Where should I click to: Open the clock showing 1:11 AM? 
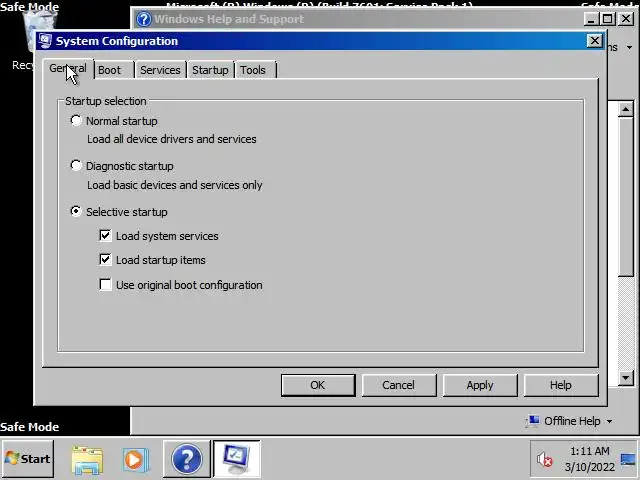point(590,459)
